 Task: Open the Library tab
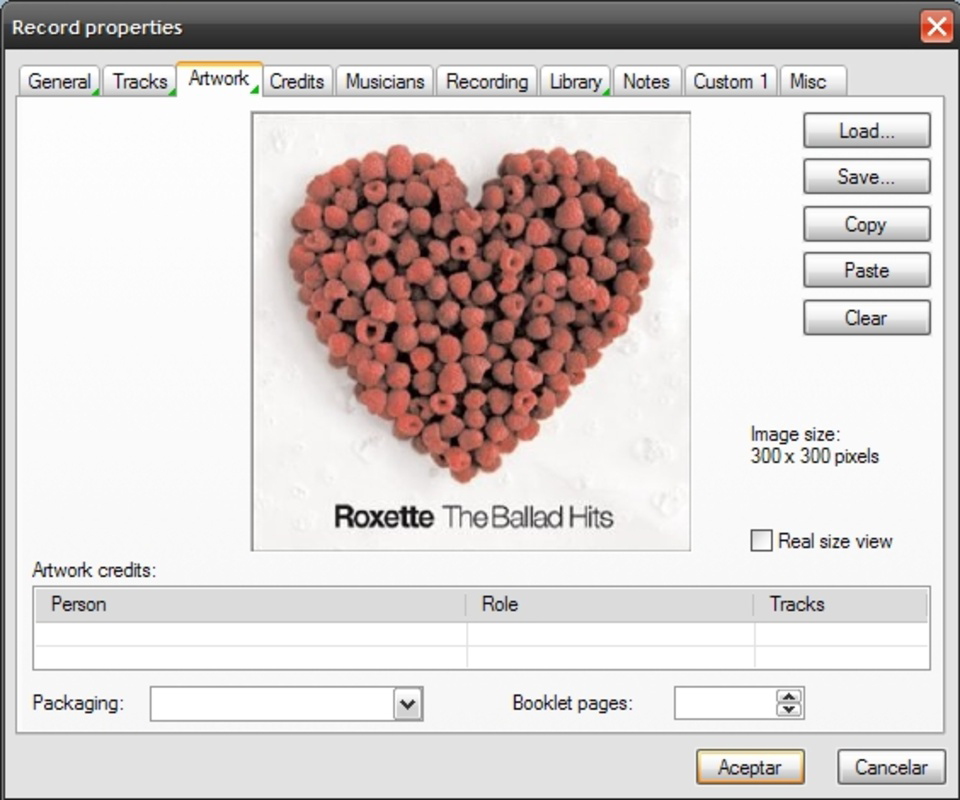coord(575,82)
